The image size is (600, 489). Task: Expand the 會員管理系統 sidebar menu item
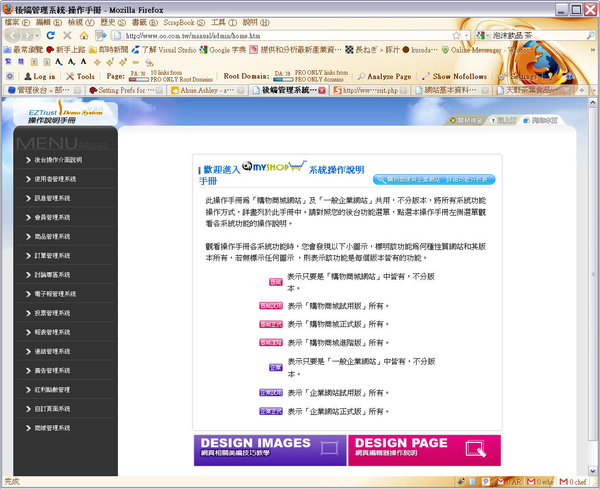click(52, 217)
